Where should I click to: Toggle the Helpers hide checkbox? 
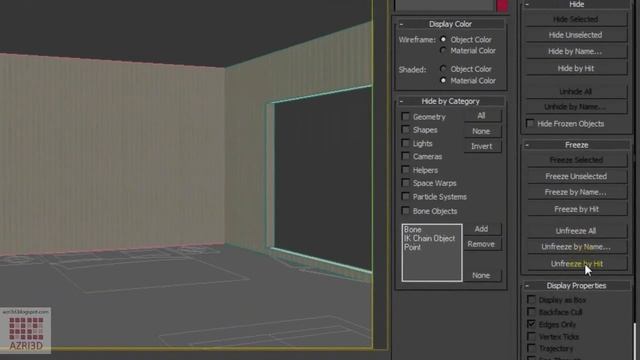405,170
